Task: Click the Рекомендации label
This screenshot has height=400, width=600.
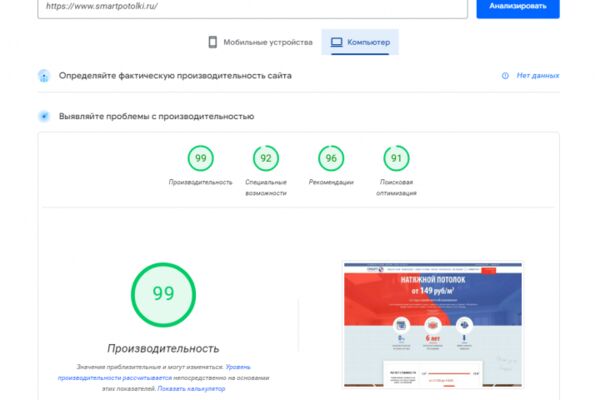Action: 331,182
